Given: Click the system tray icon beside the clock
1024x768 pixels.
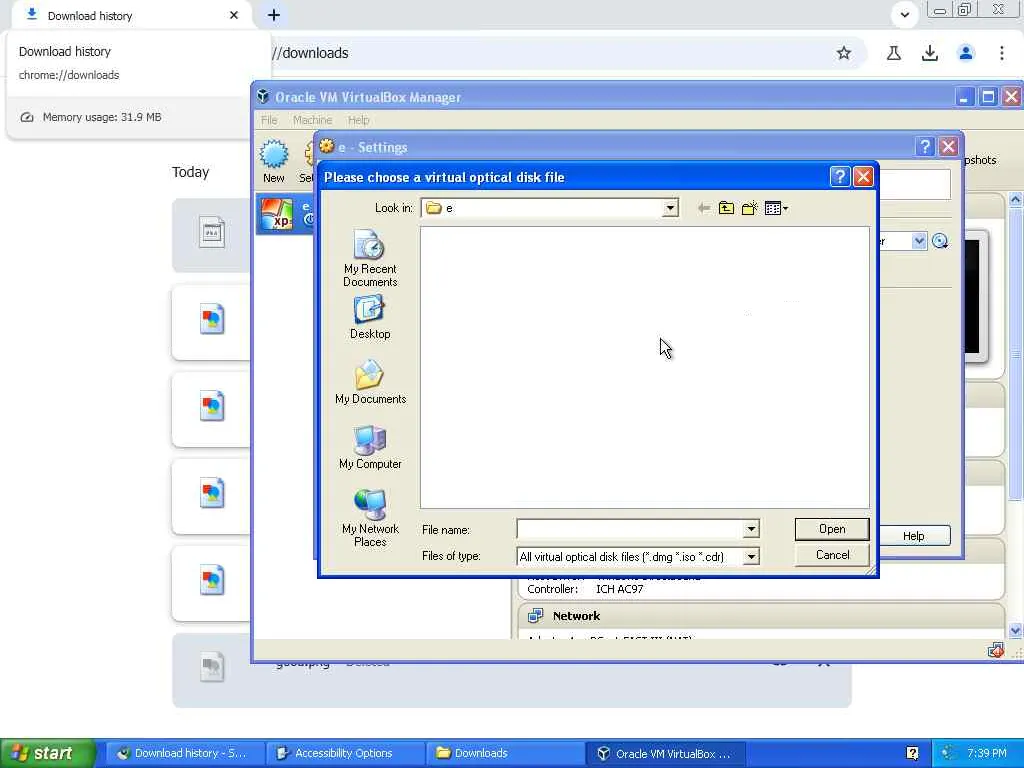Looking at the screenshot, I should (948, 753).
